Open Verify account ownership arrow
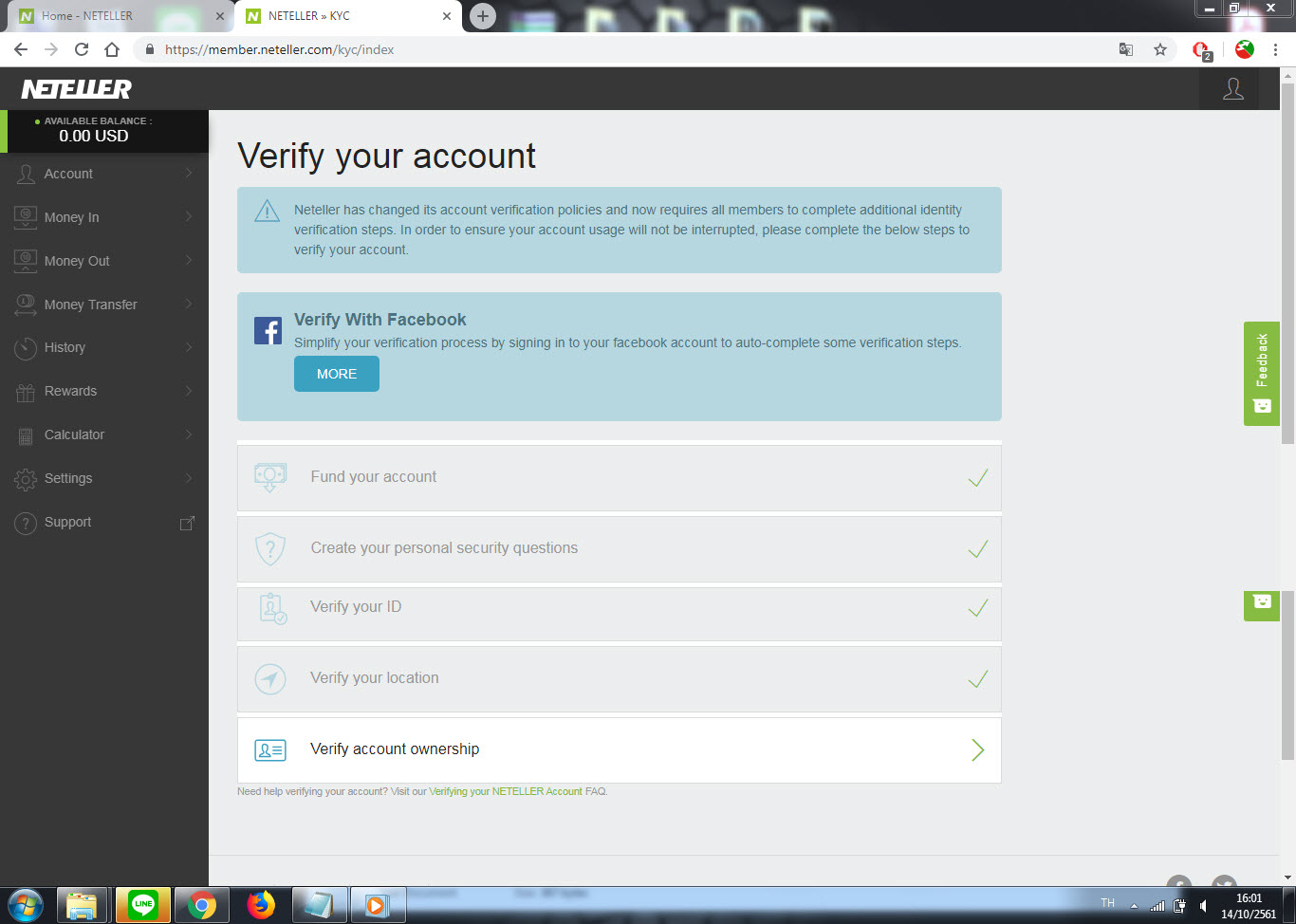Viewport: 1296px width, 924px height. pos(978,750)
